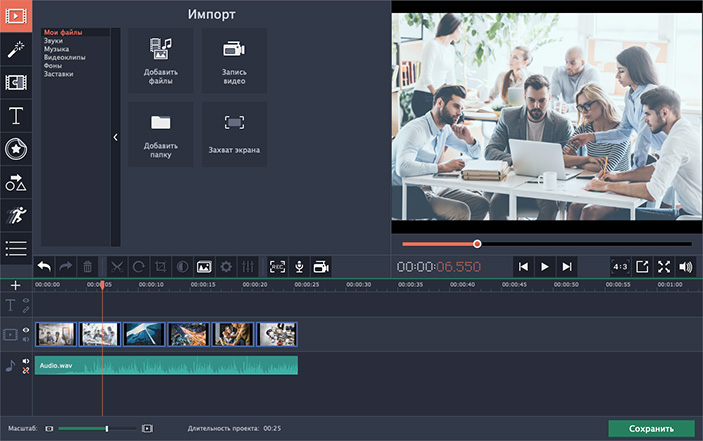703x441 pixels.
Task: Toggle visibility of the video track
Action: pyautogui.click(x=26, y=329)
